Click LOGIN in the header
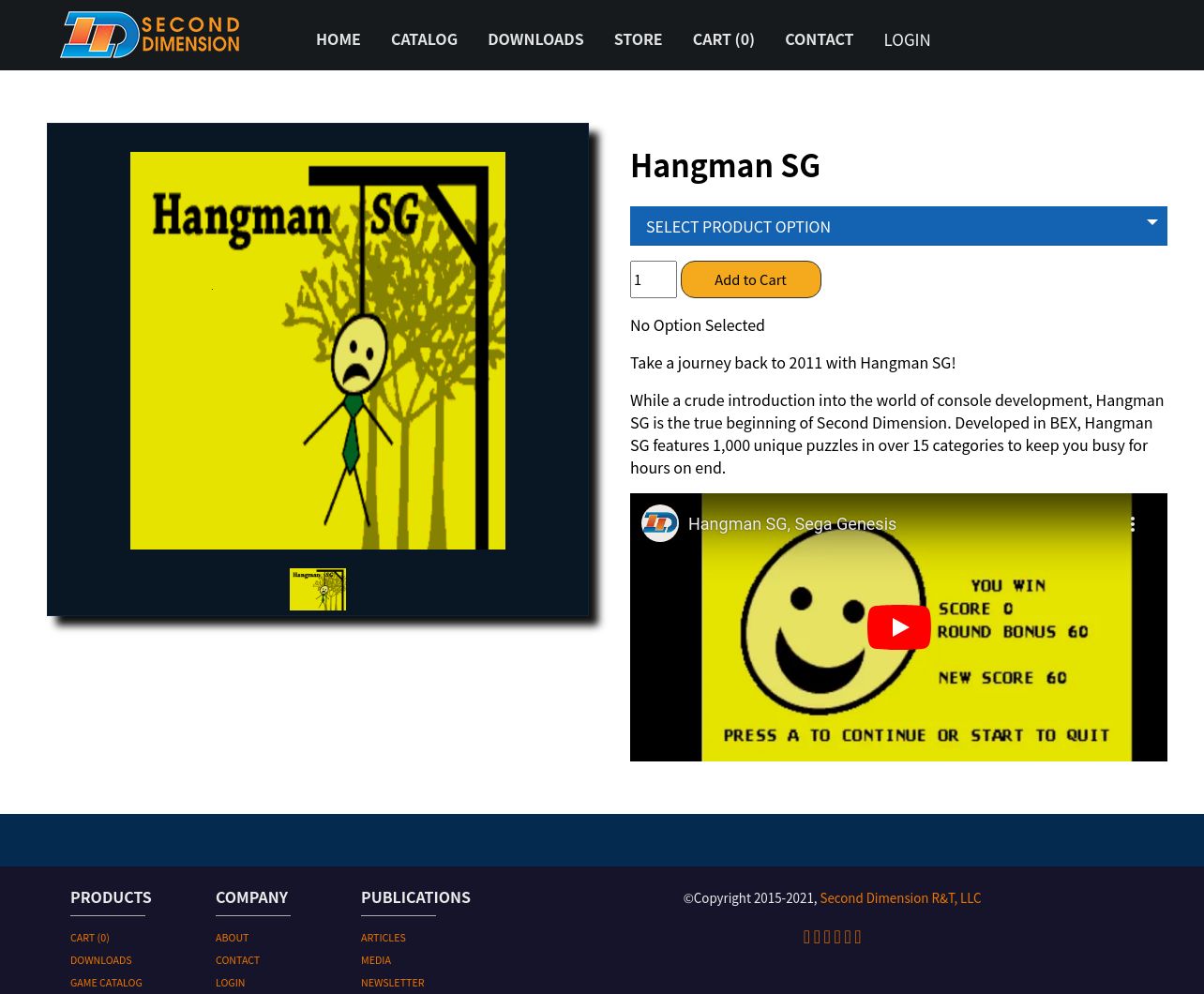 (x=907, y=40)
